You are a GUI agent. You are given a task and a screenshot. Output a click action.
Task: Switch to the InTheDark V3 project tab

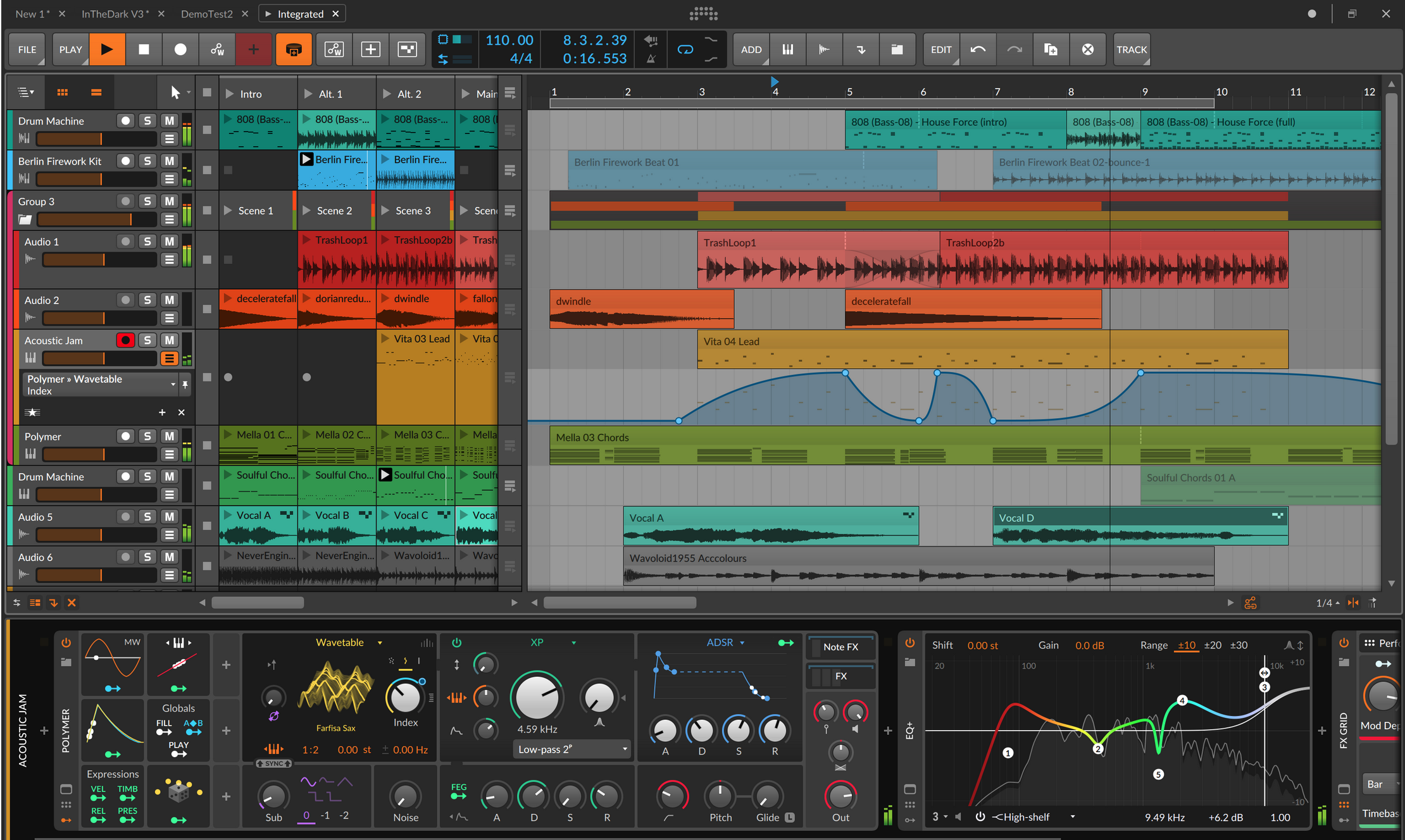coord(115,14)
